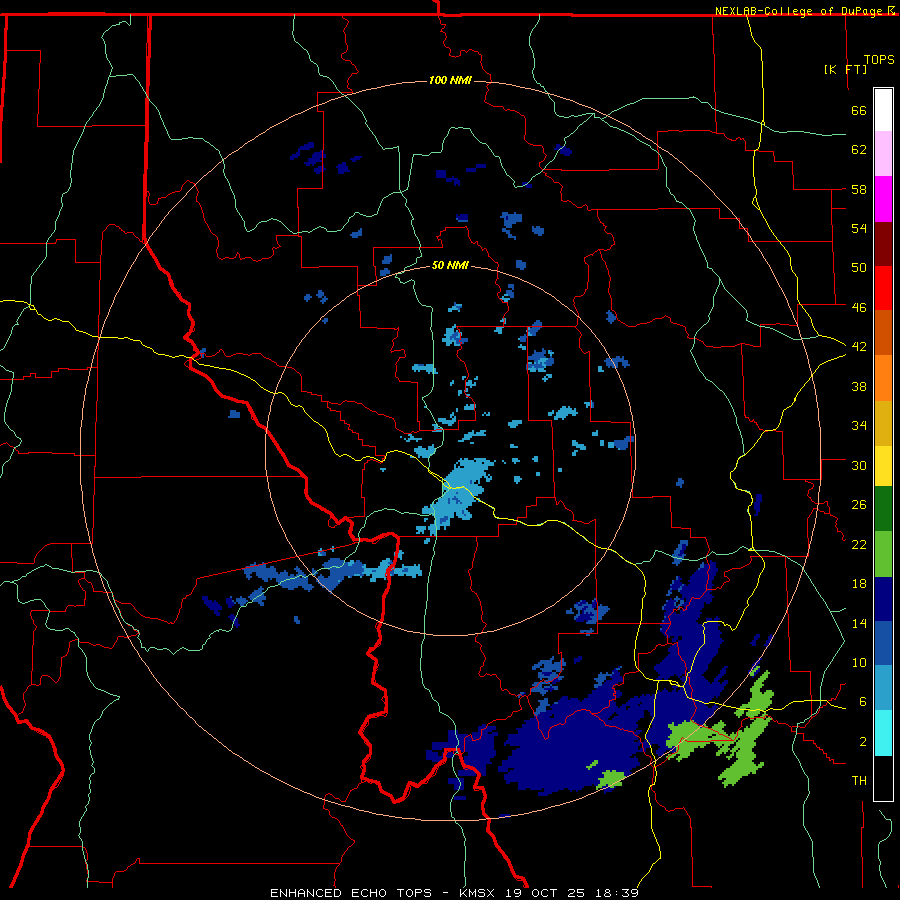Screen dimensions: 900x900
Task: Click the magenta legend swatch near 58
Action: click(x=883, y=199)
